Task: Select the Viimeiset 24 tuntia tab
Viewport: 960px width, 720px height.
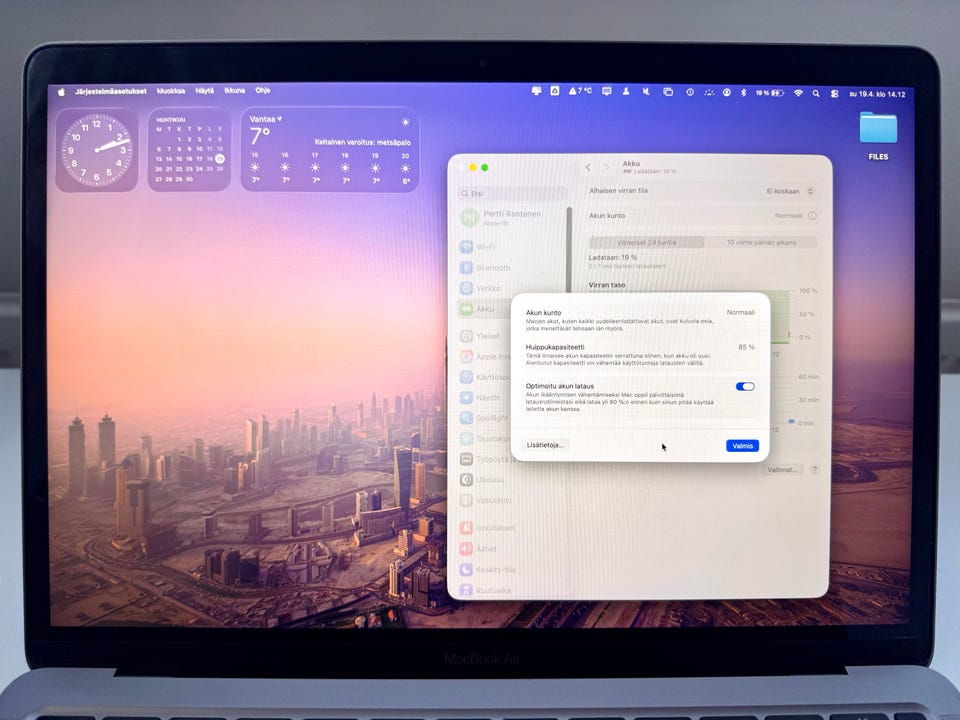Action: click(647, 242)
